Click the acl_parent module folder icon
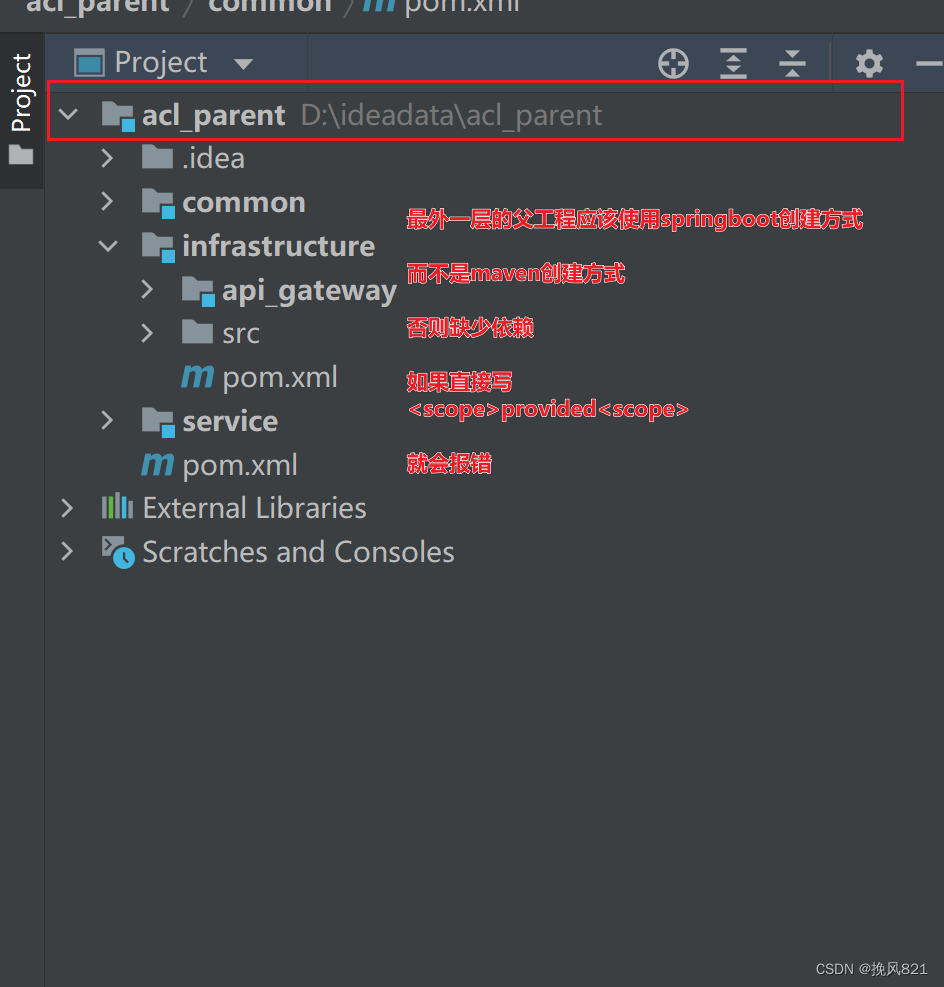Image resolution: width=944 pixels, height=987 pixels. click(x=118, y=116)
